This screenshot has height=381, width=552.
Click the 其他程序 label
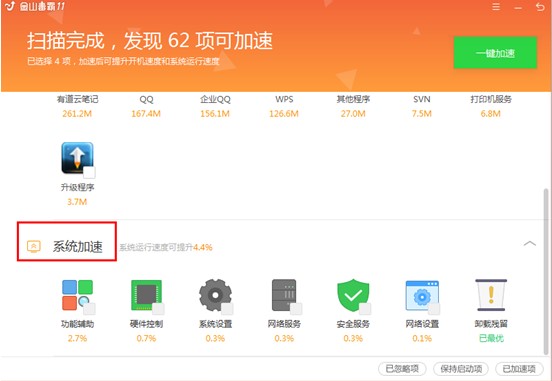point(353,99)
